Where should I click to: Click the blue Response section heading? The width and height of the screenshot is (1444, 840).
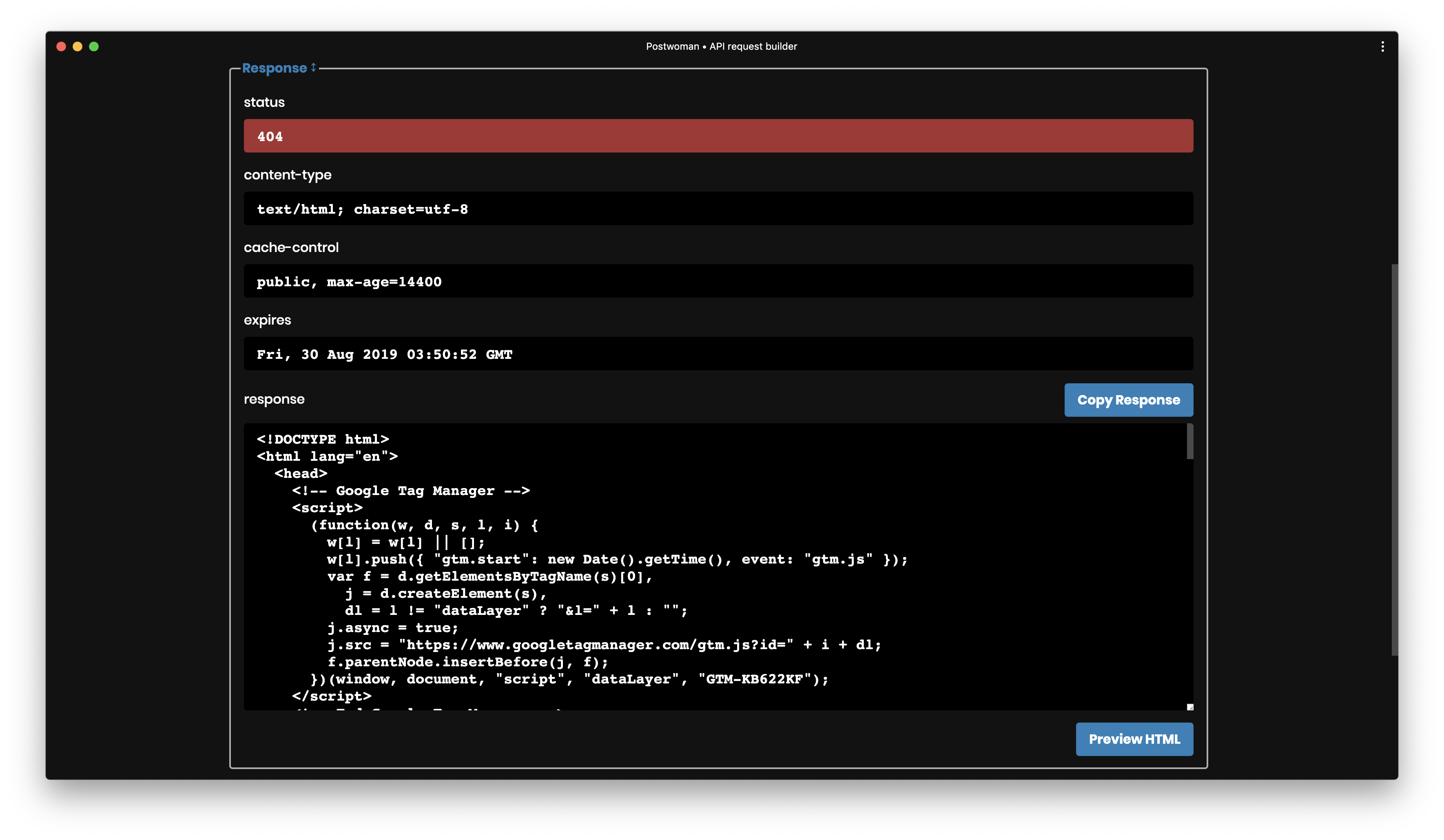coord(275,68)
